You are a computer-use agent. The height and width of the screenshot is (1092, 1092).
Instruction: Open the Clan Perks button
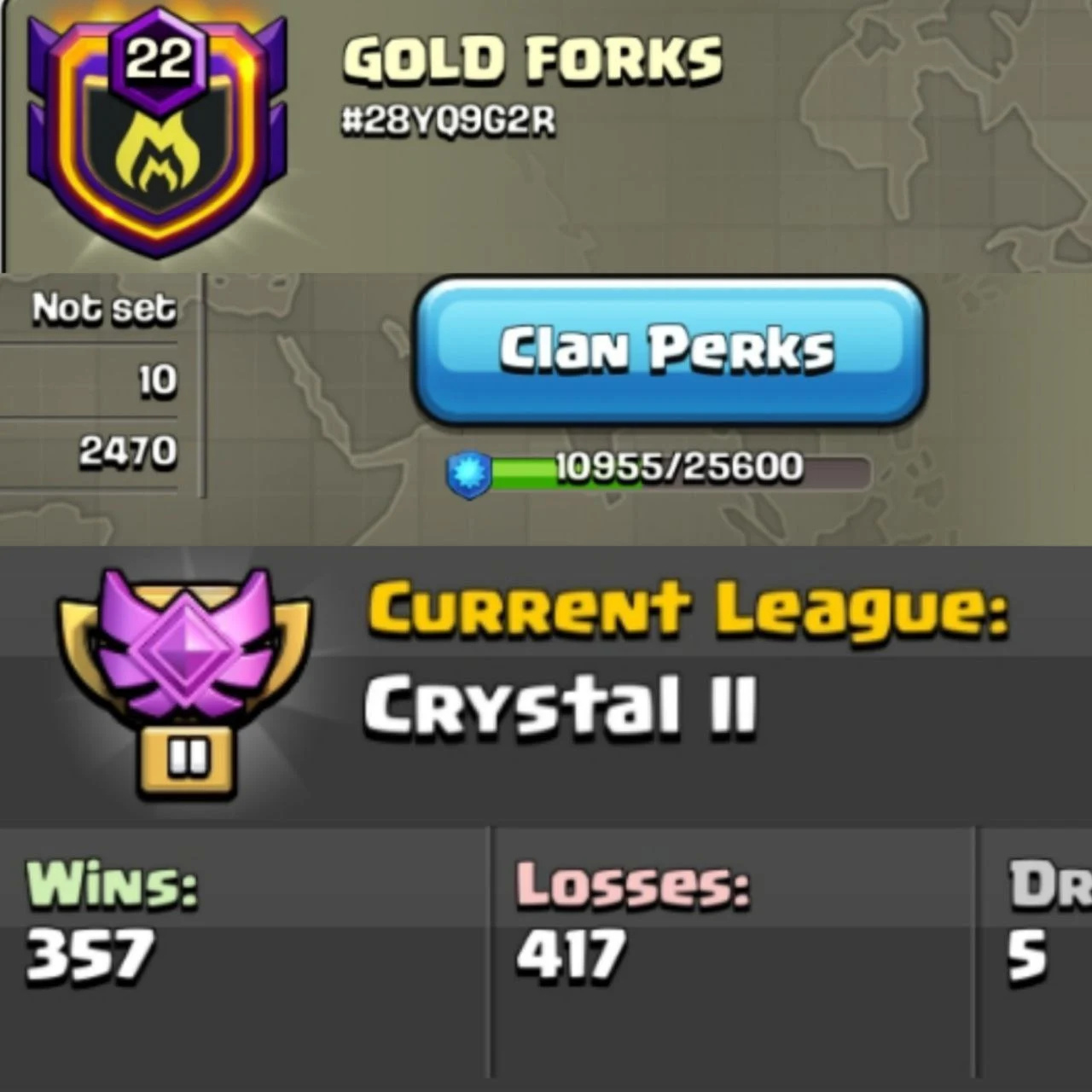[670, 351]
